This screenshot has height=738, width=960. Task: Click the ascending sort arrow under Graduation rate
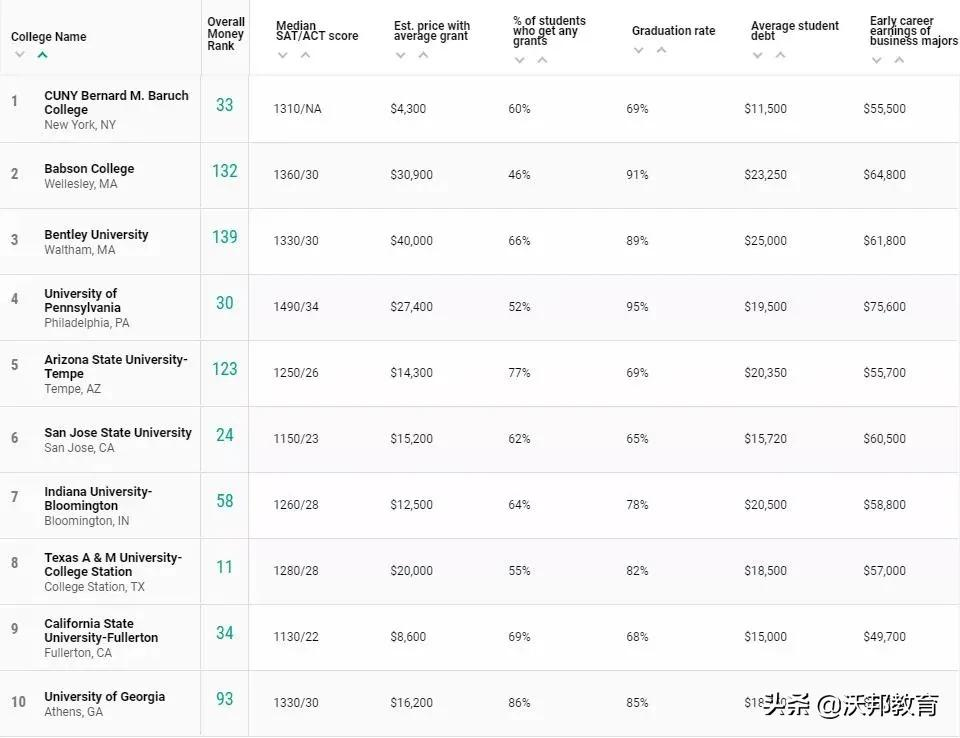[x=662, y=50]
